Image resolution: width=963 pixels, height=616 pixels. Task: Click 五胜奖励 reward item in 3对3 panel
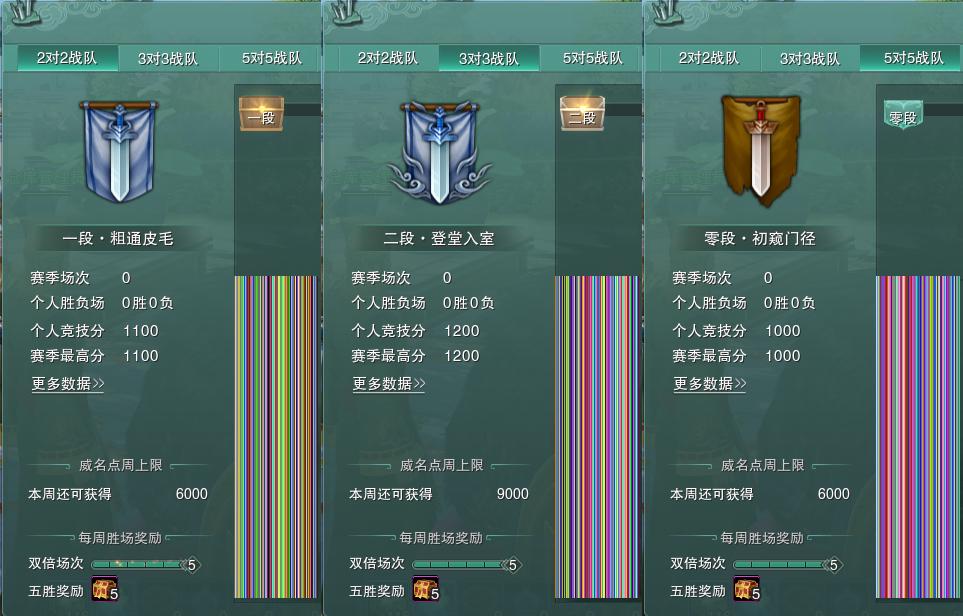pos(426,588)
